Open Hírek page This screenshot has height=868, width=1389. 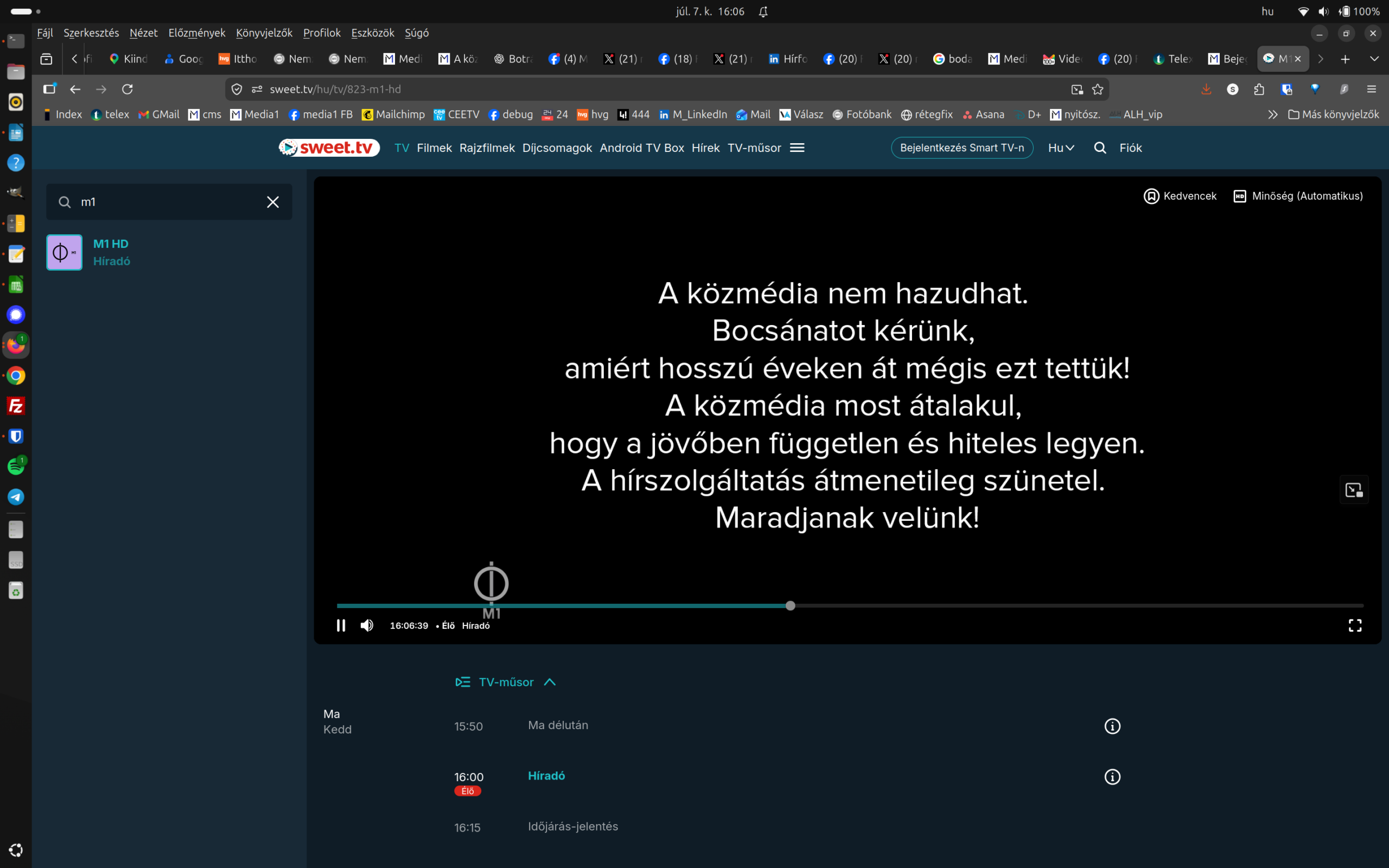(x=705, y=148)
